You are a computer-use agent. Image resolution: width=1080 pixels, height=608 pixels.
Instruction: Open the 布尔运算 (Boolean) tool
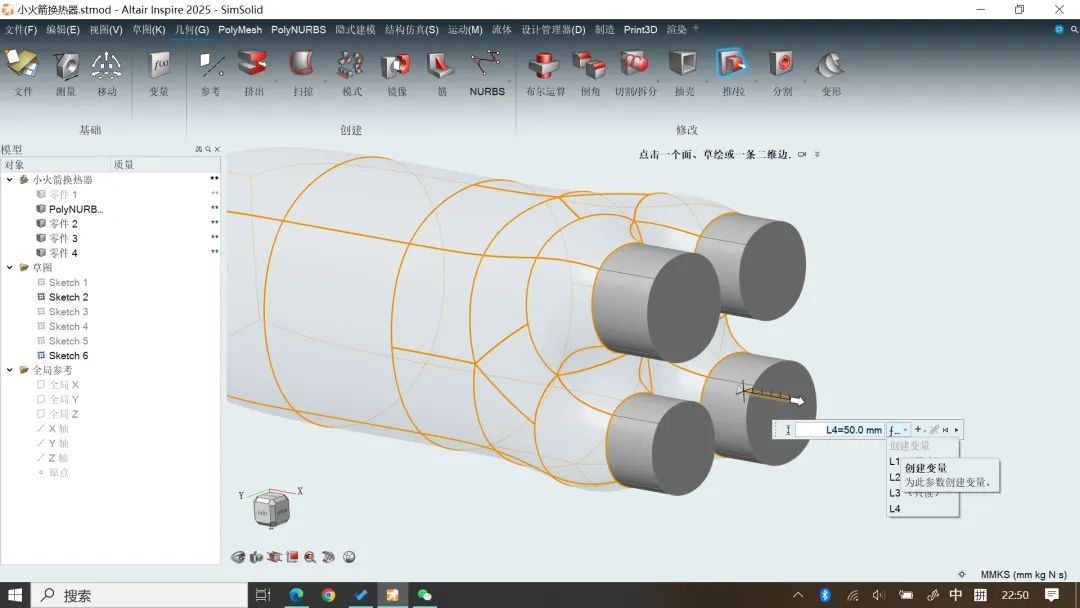coord(545,67)
